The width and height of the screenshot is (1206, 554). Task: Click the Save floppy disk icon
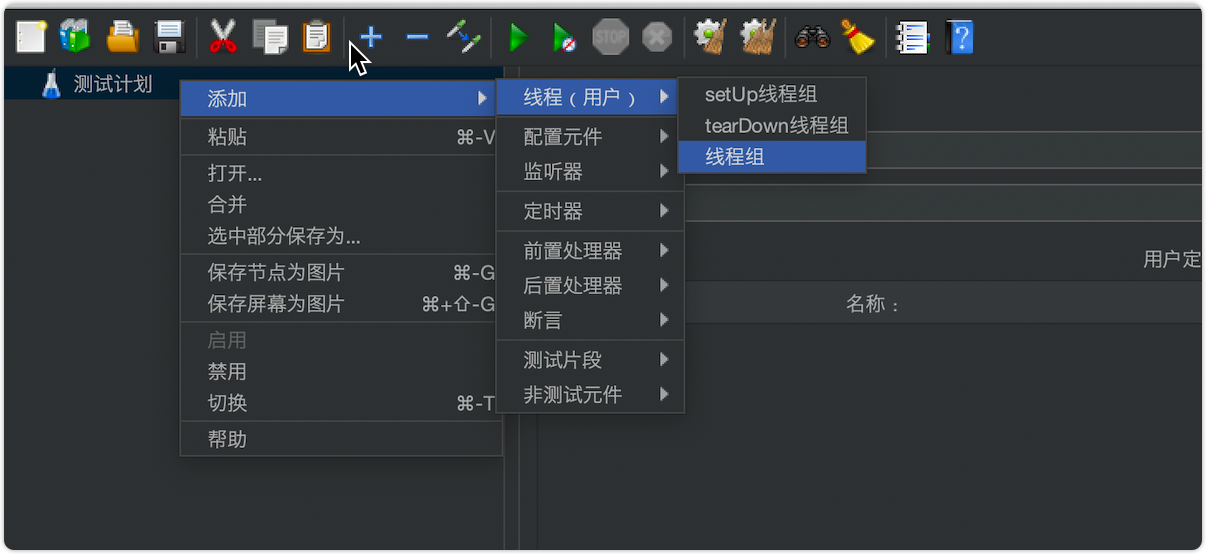pyautogui.click(x=170, y=38)
